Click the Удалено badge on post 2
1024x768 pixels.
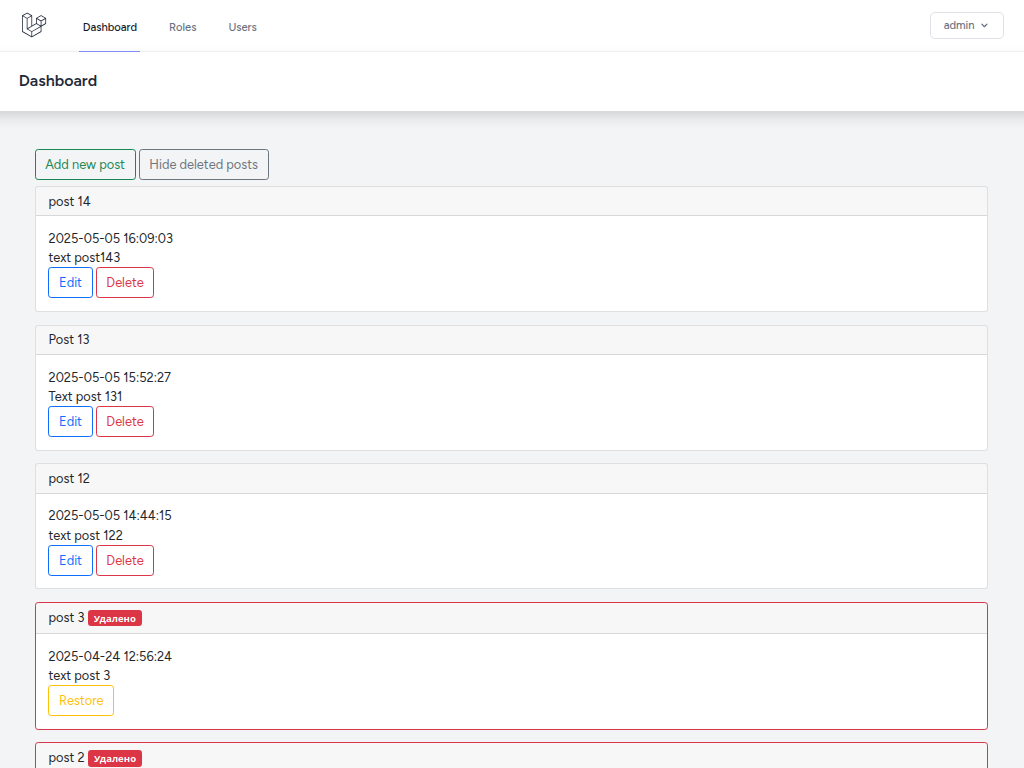click(x=115, y=758)
